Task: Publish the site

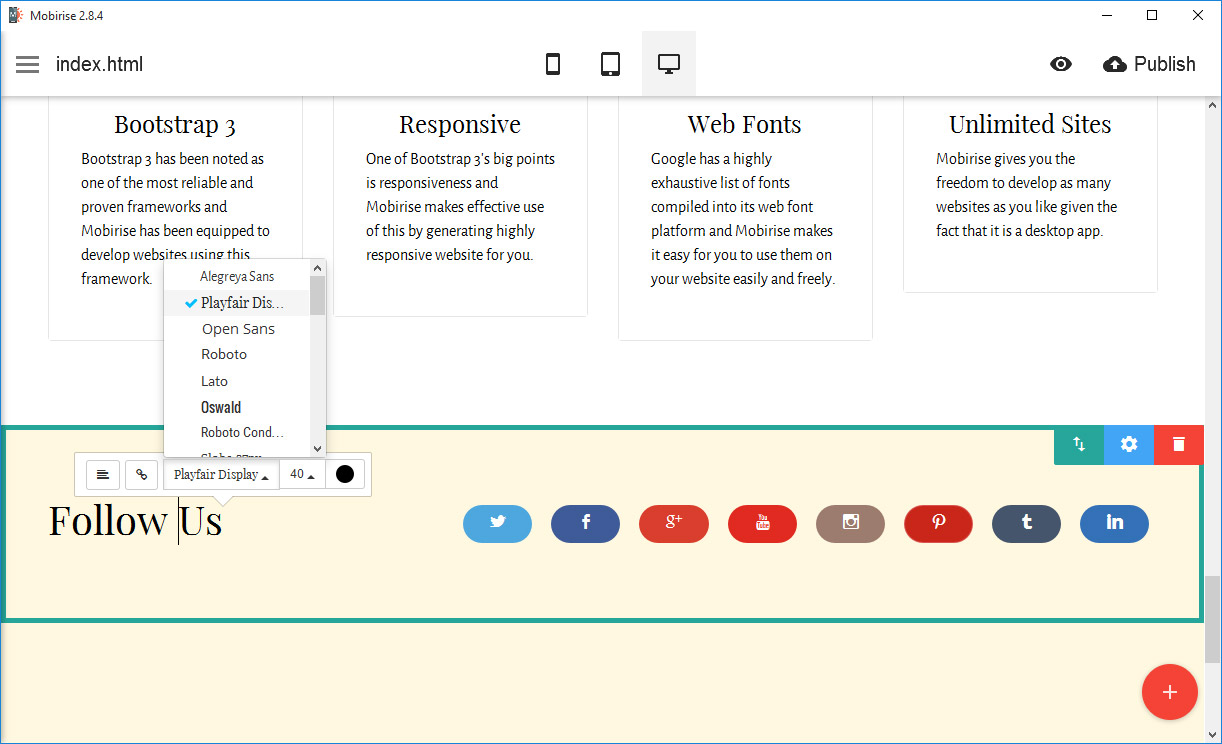Action: [x=1149, y=64]
